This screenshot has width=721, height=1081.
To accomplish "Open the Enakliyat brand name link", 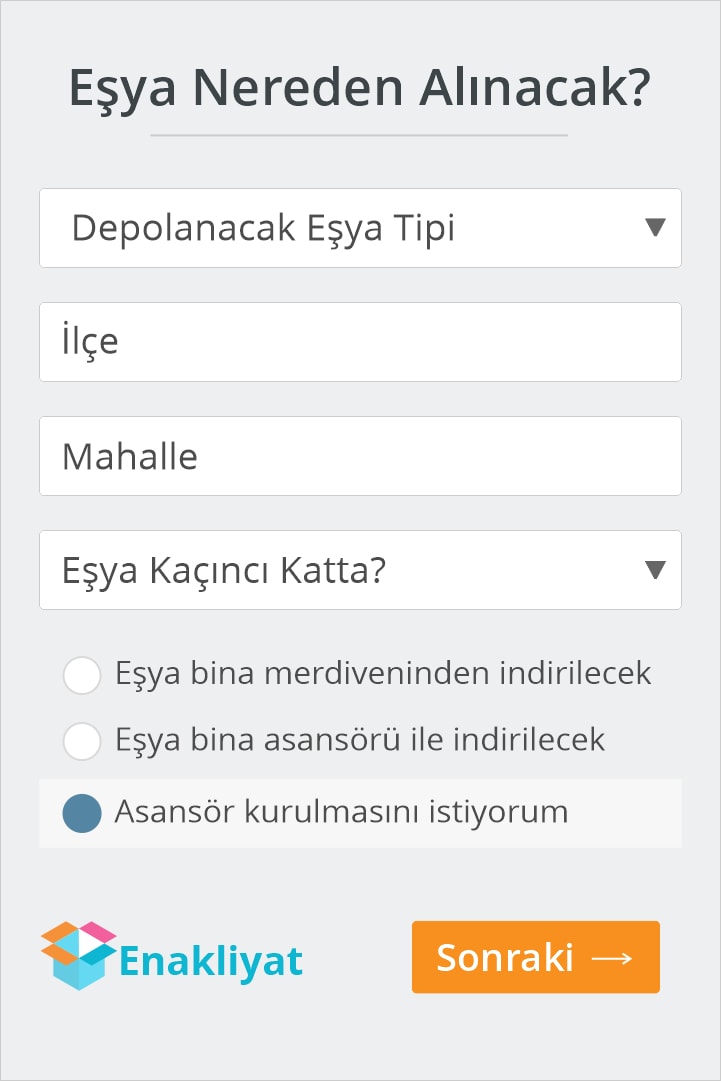I will (x=211, y=961).
